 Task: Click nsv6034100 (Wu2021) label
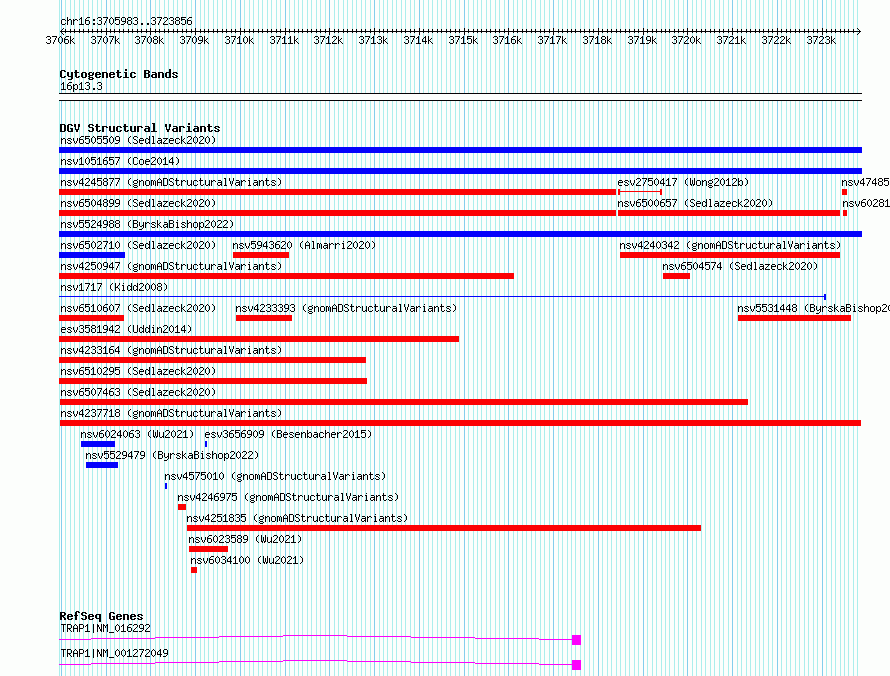(x=247, y=560)
